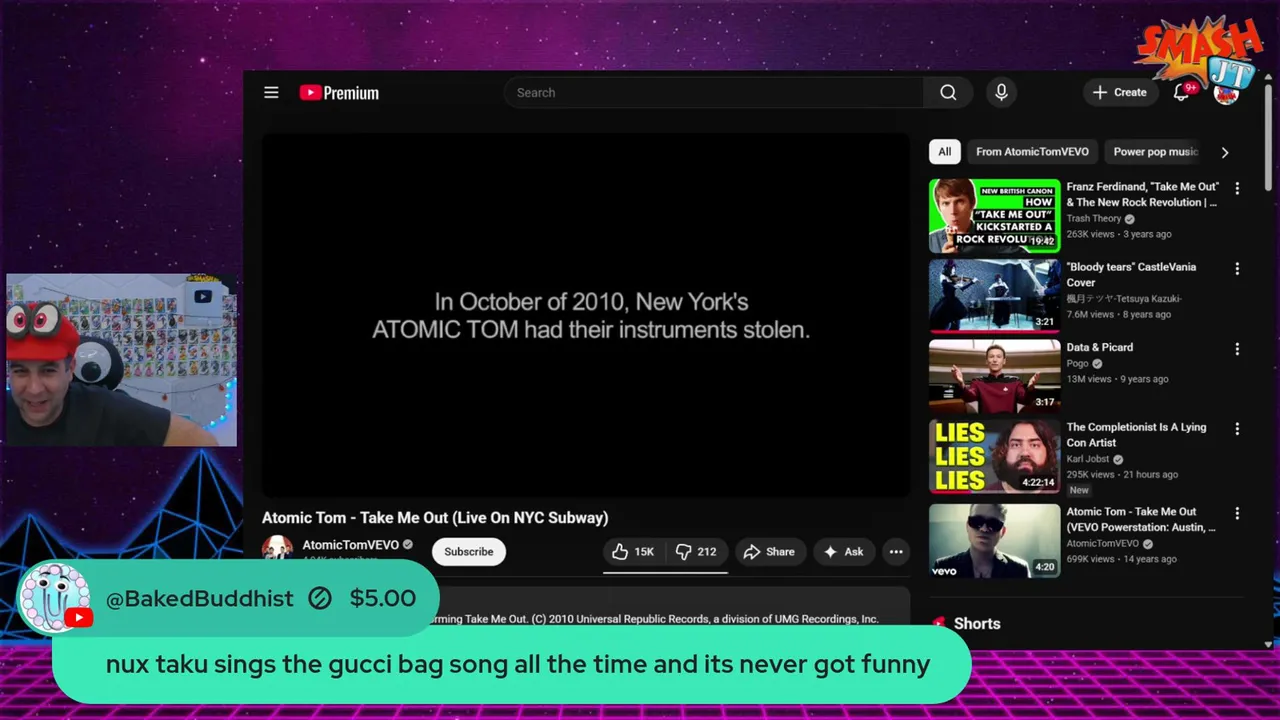The height and width of the screenshot is (720, 1280).
Task: Click the video title "Atomic Tom - Take Me Out"
Action: (435, 518)
